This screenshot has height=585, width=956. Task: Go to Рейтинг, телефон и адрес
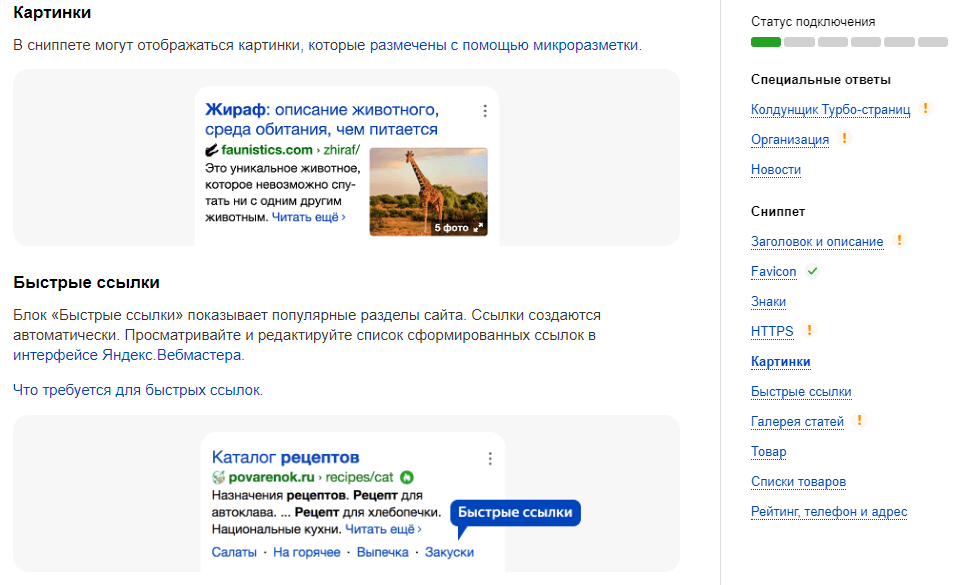pos(829,511)
